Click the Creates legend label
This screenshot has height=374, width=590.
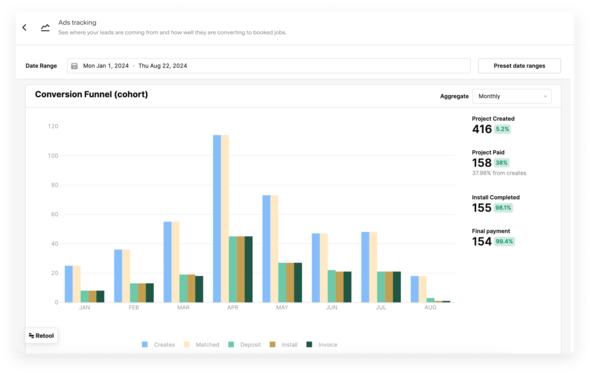pos(164,345)
